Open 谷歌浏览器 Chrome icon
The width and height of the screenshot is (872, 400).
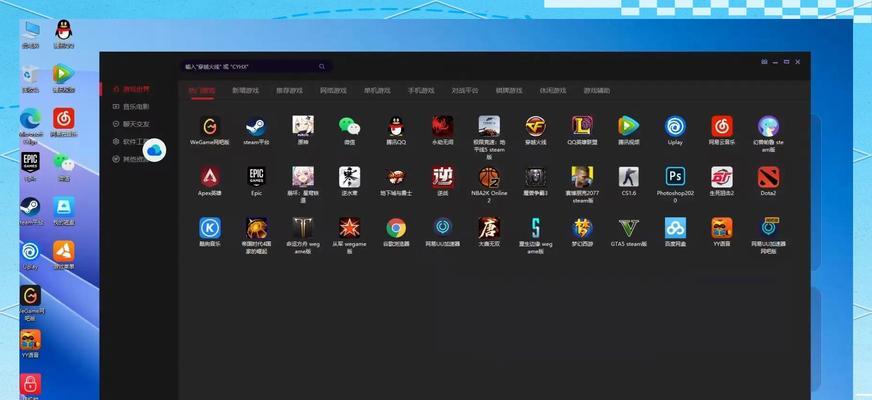(x=396, y=228)
